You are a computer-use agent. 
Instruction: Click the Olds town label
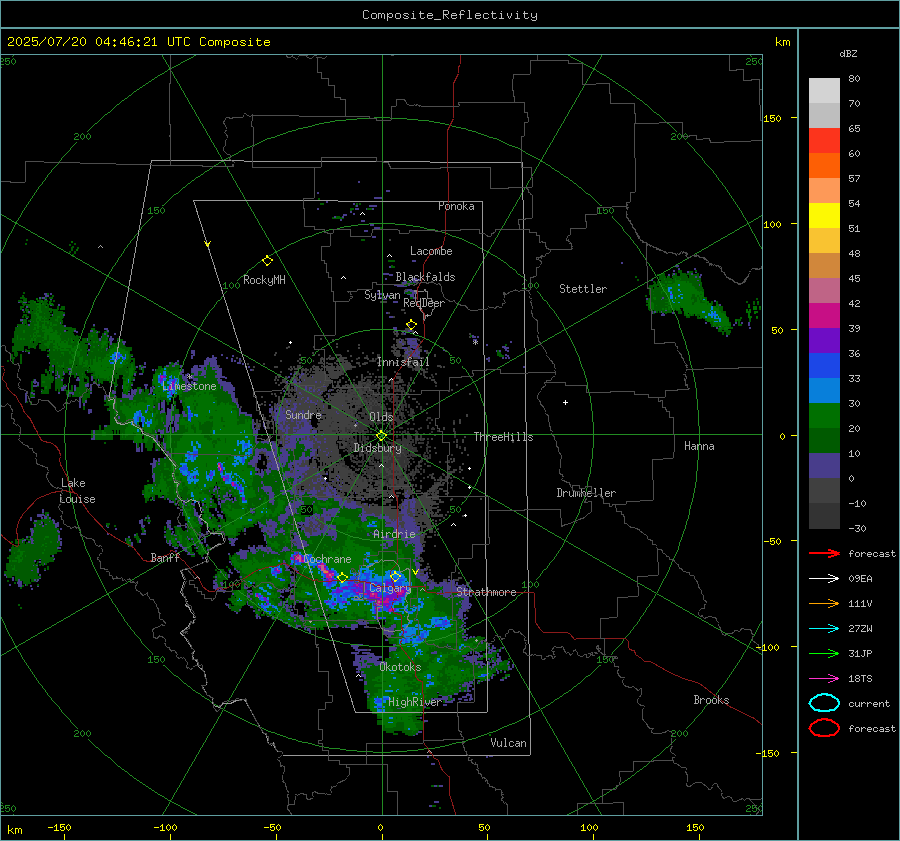[x=381, y=417]
